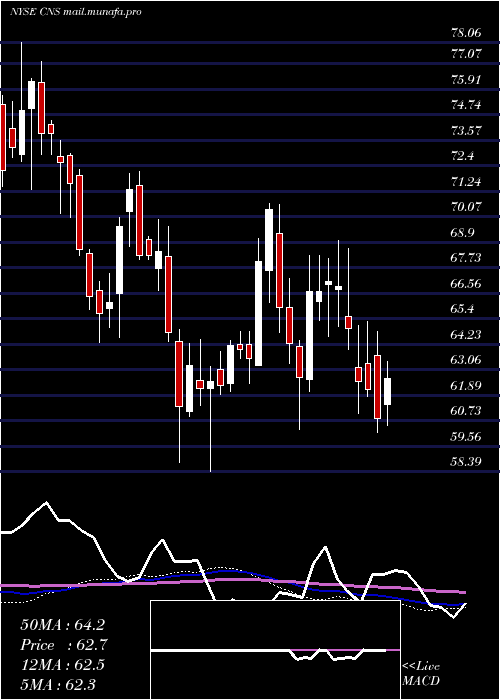Select the 63.06 price axis label

point(467,360)
